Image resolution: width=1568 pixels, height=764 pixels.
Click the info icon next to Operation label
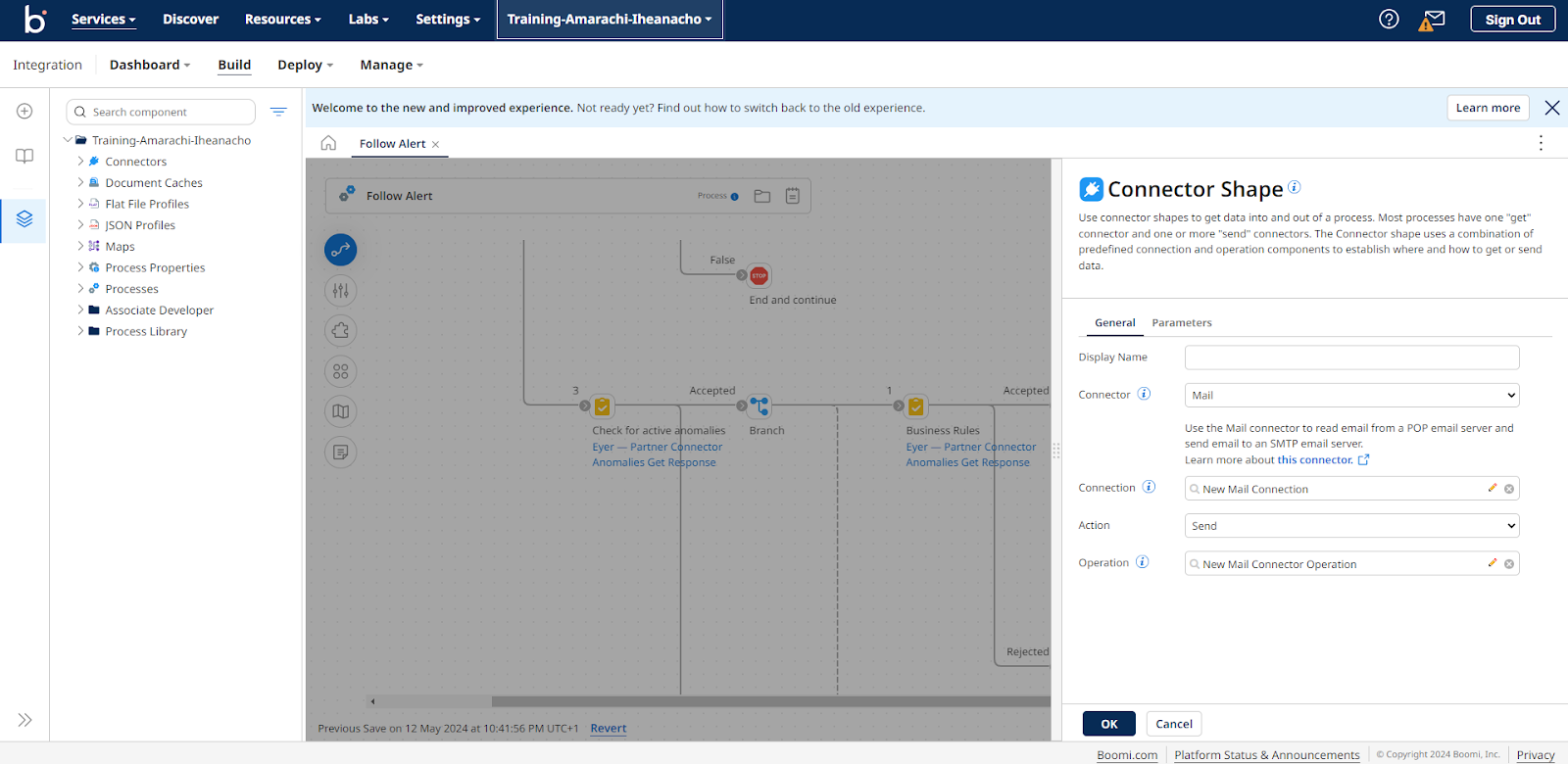pyautogui.click(x=1142, y=562)
